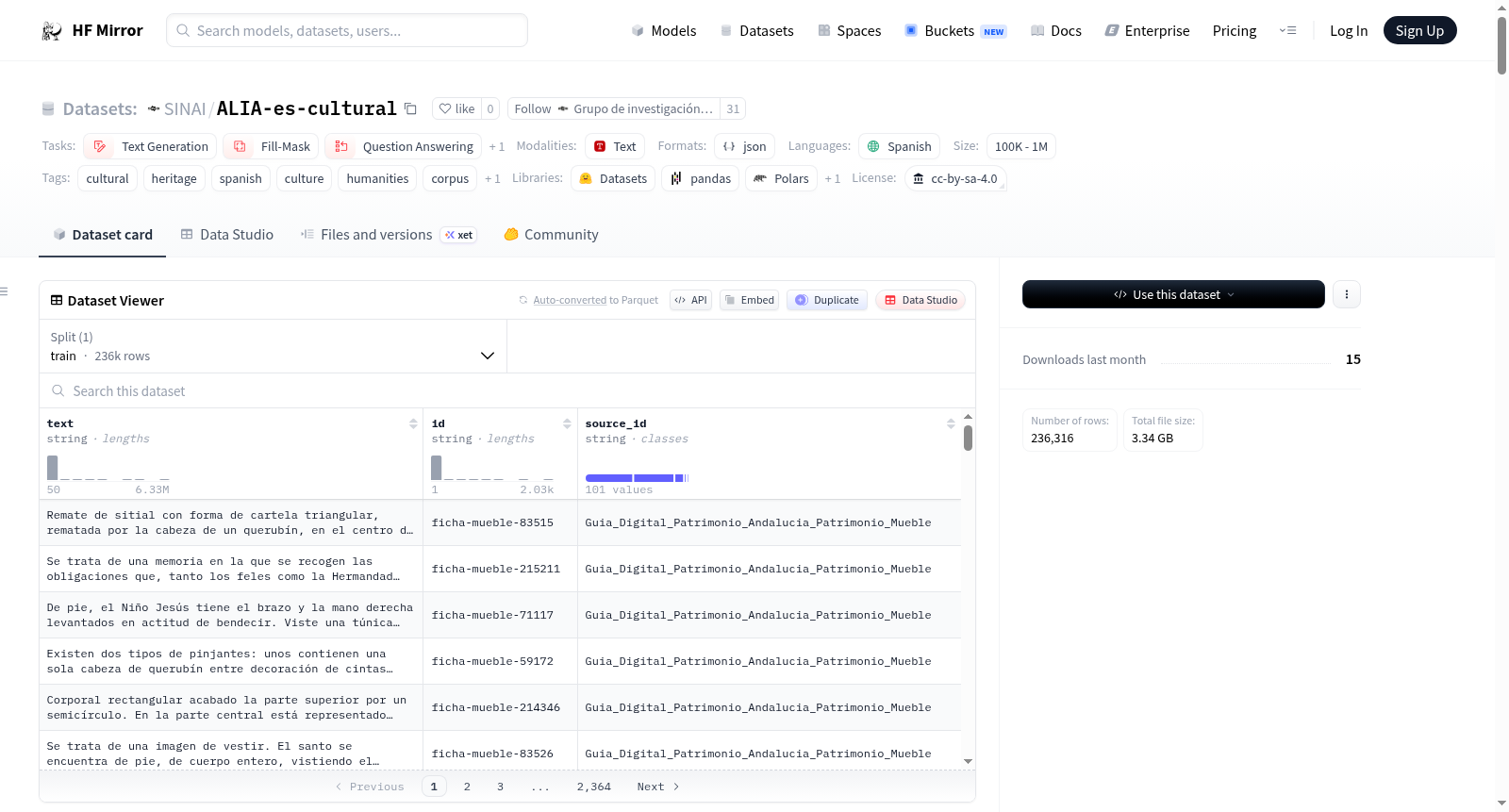Viewport: 1509px width, 812px height.
Task: Focus the Search this dataset field
Action: pos(507,390)
